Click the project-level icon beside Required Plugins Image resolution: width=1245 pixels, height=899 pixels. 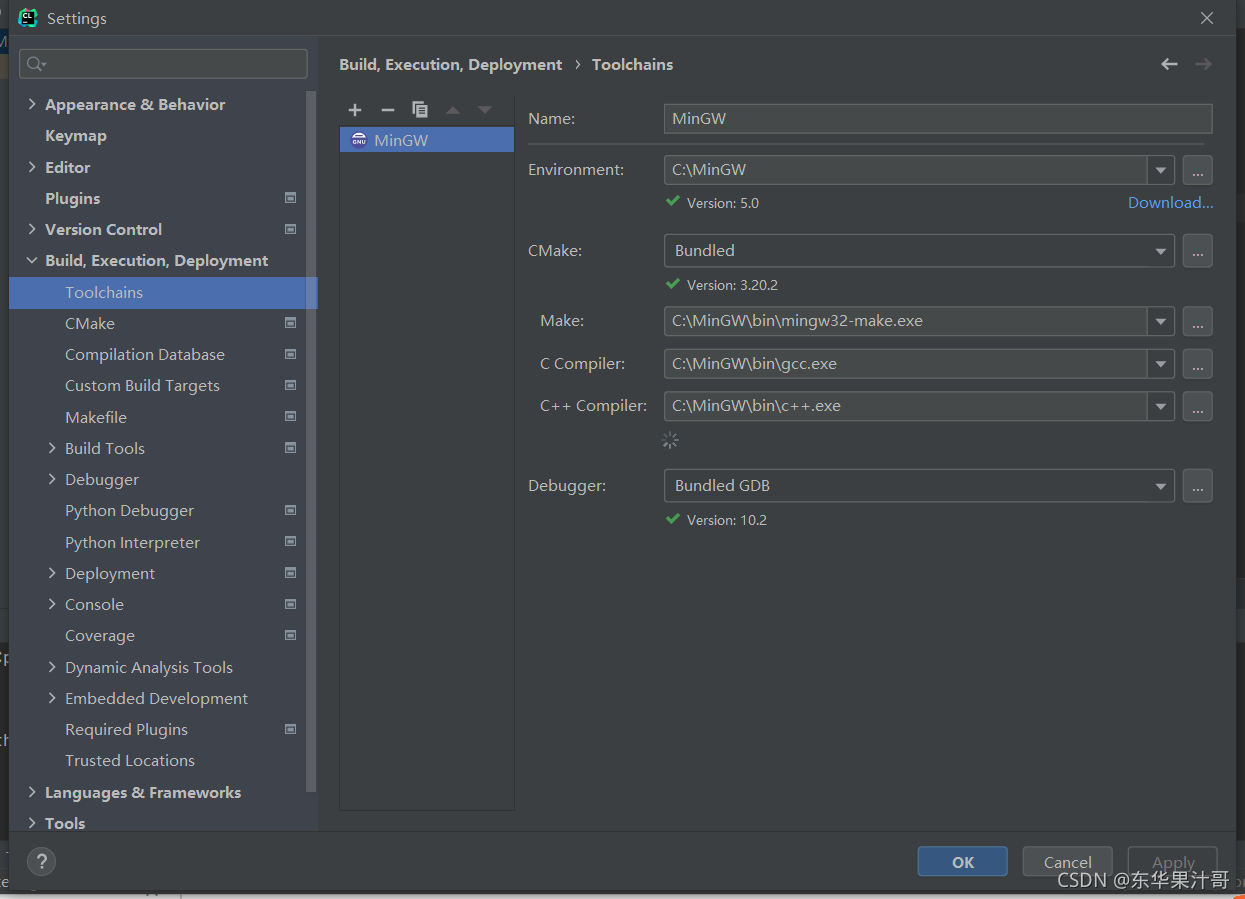point(290,729)
